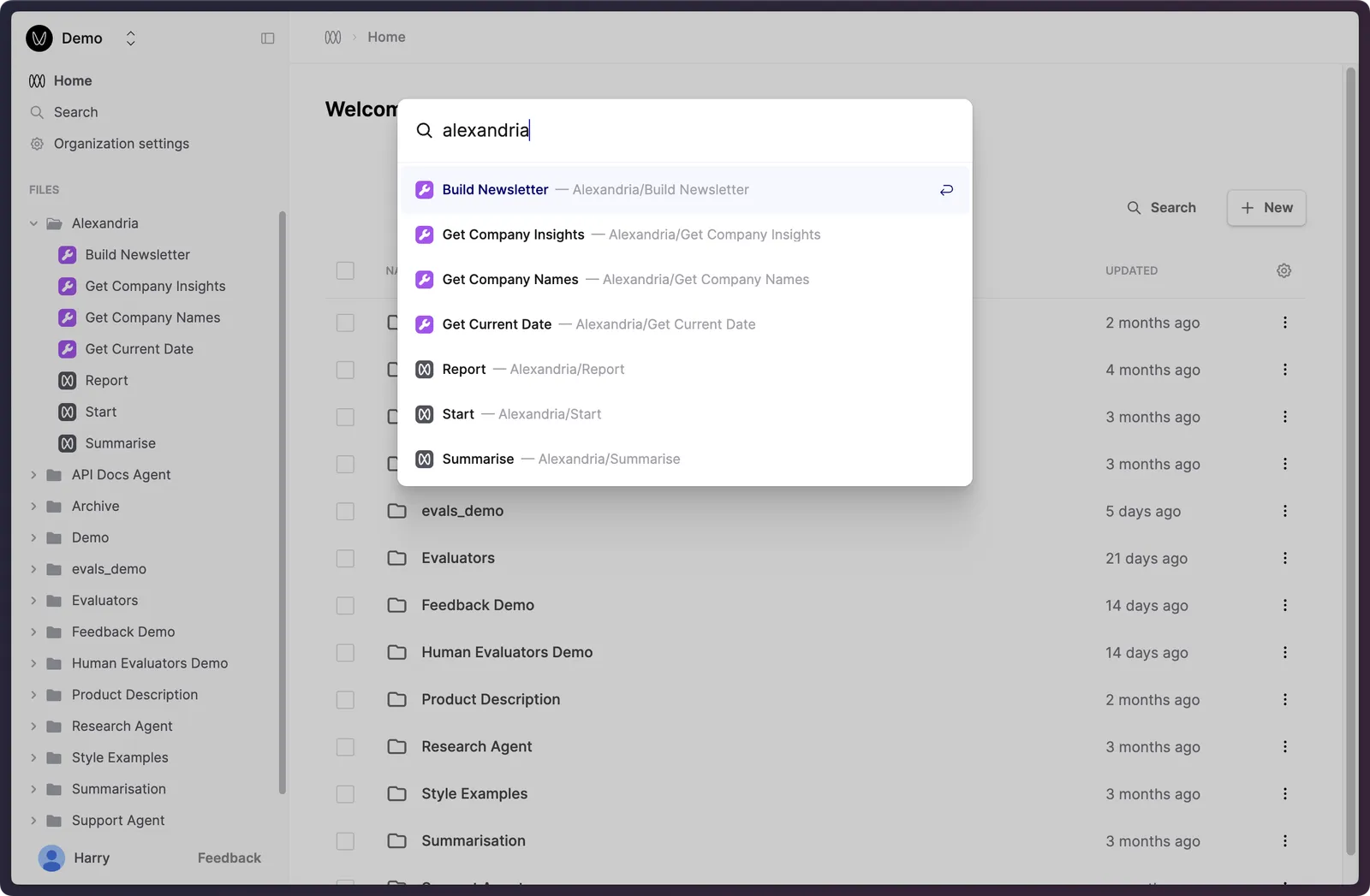
Task: Click the Research Agent folder icon in table
Action: pos(396,746)
